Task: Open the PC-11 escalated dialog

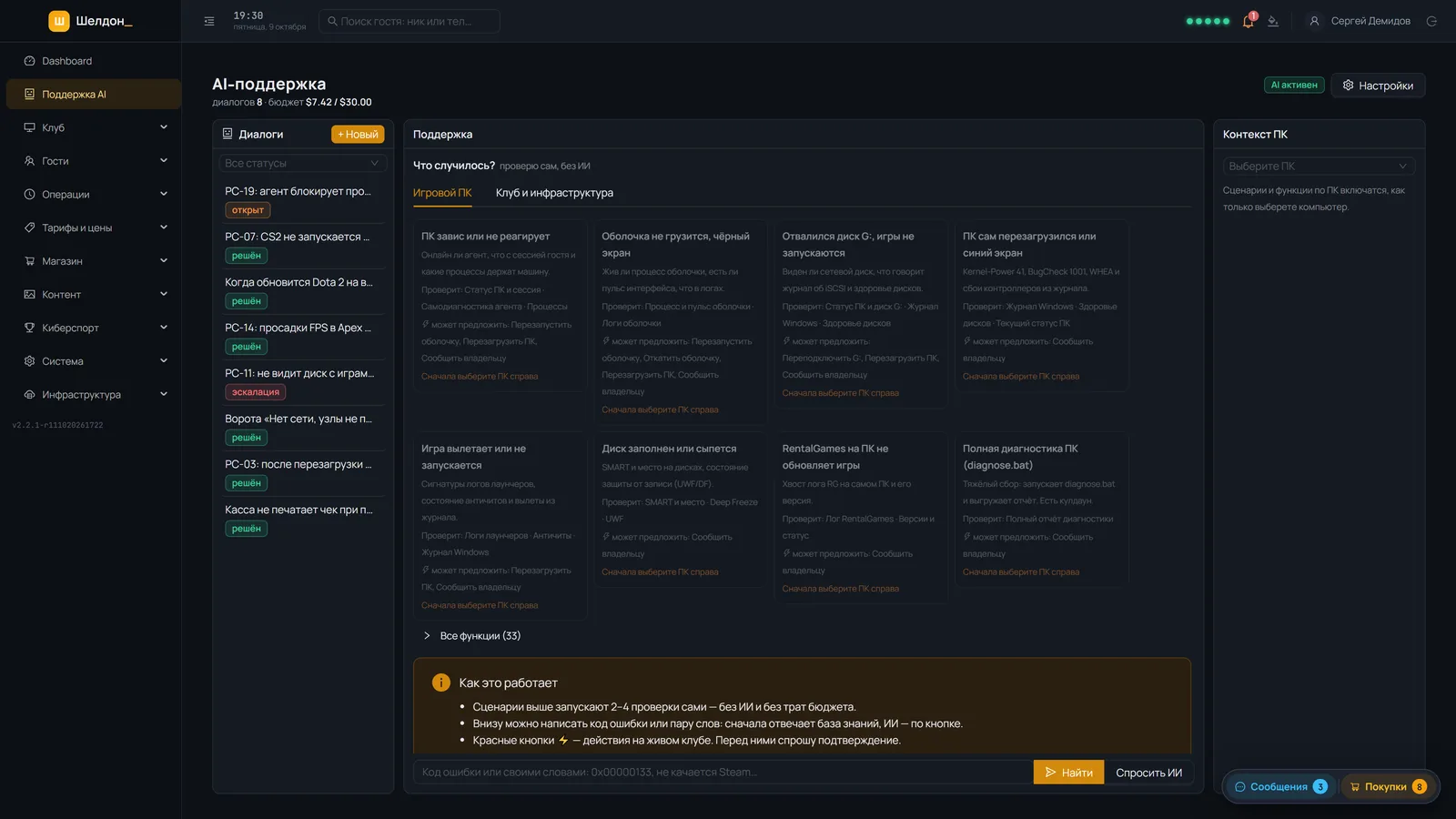Action: pos(303,382)
